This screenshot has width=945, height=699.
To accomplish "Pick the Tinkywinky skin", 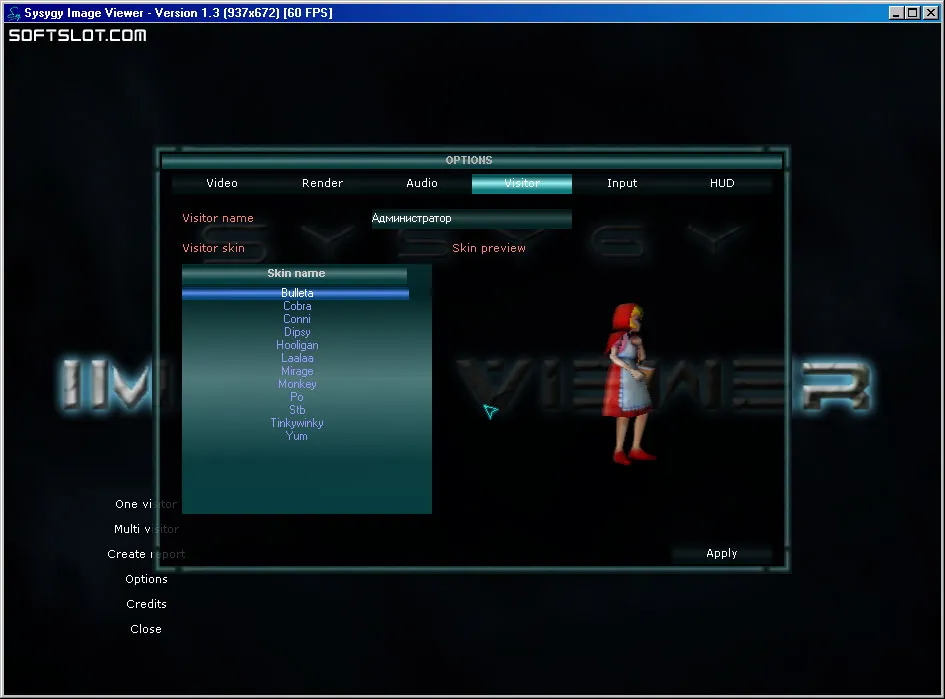I will coord(297,423).
